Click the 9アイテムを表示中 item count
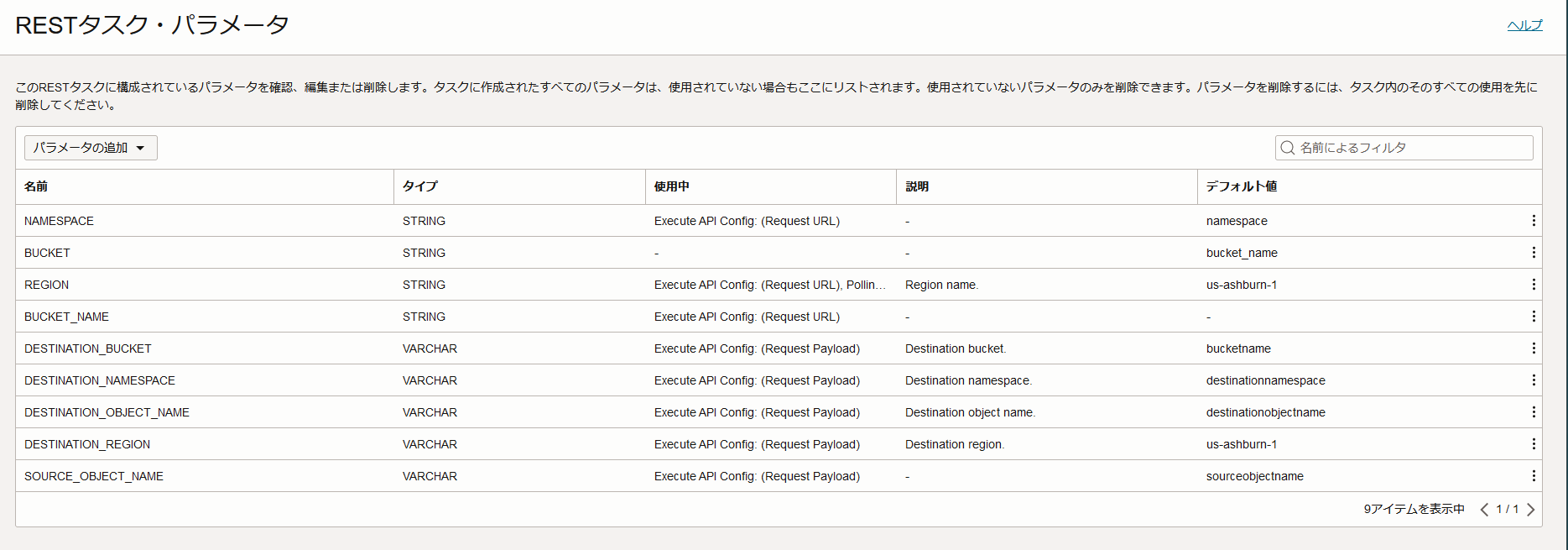Viewport: 1568px width, 550px height. (1414, 510)
